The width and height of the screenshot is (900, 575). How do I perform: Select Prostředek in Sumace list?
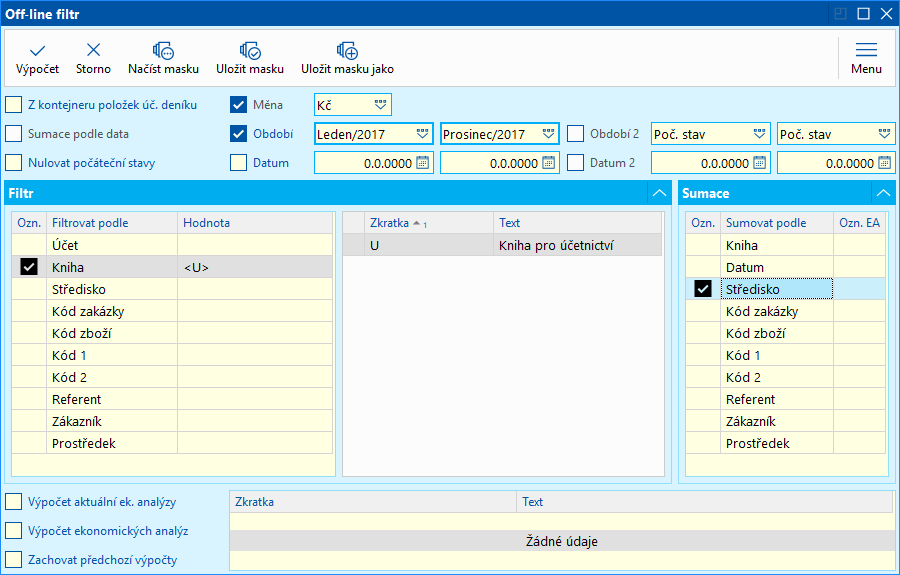786,443
